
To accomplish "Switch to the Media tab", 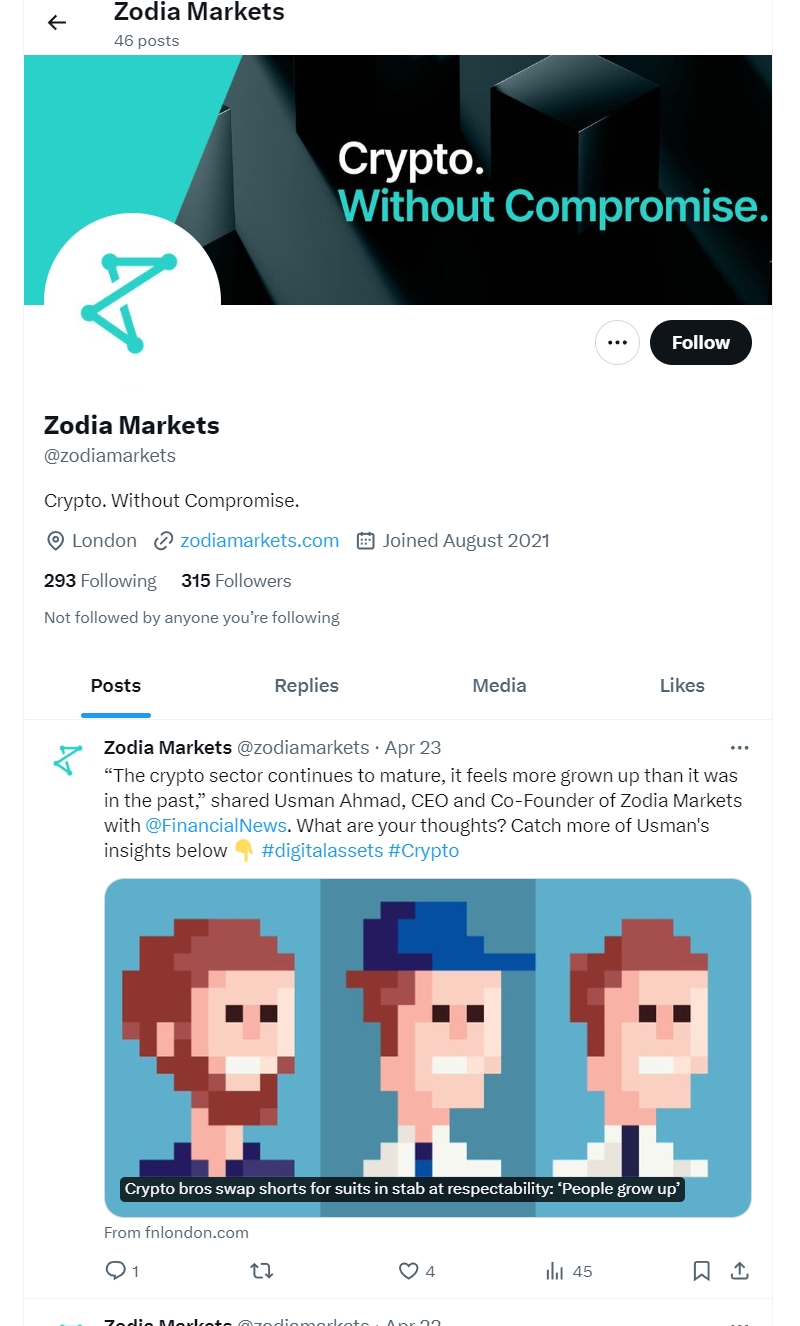I will pos(499,686).
